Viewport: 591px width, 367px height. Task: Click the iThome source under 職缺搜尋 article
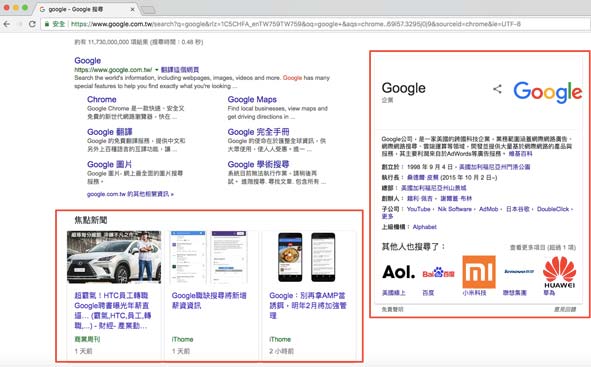click(x=182, y=339)
